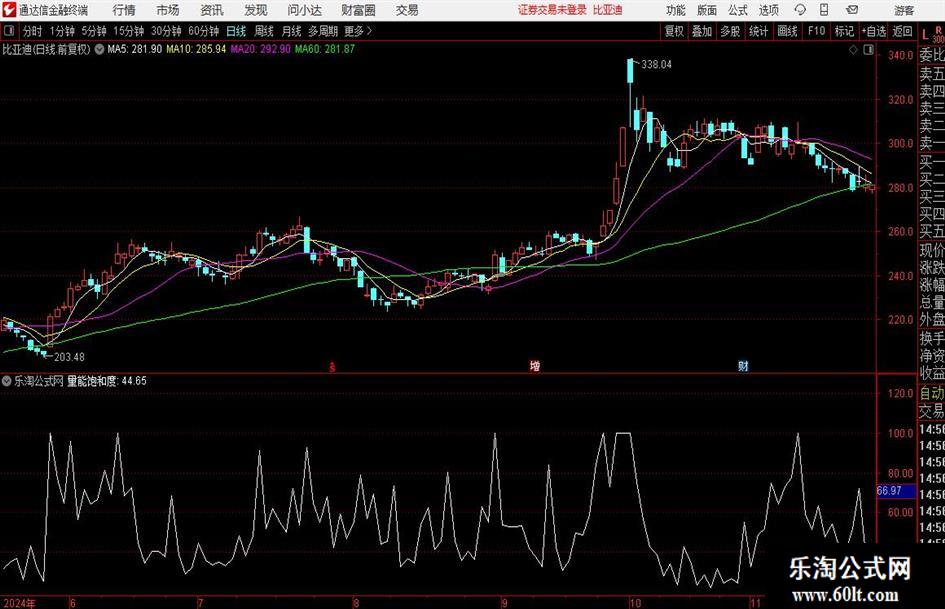Click the 游客 user account label
The height and width of the screenshot is (609, 945).
pos(903,10)
